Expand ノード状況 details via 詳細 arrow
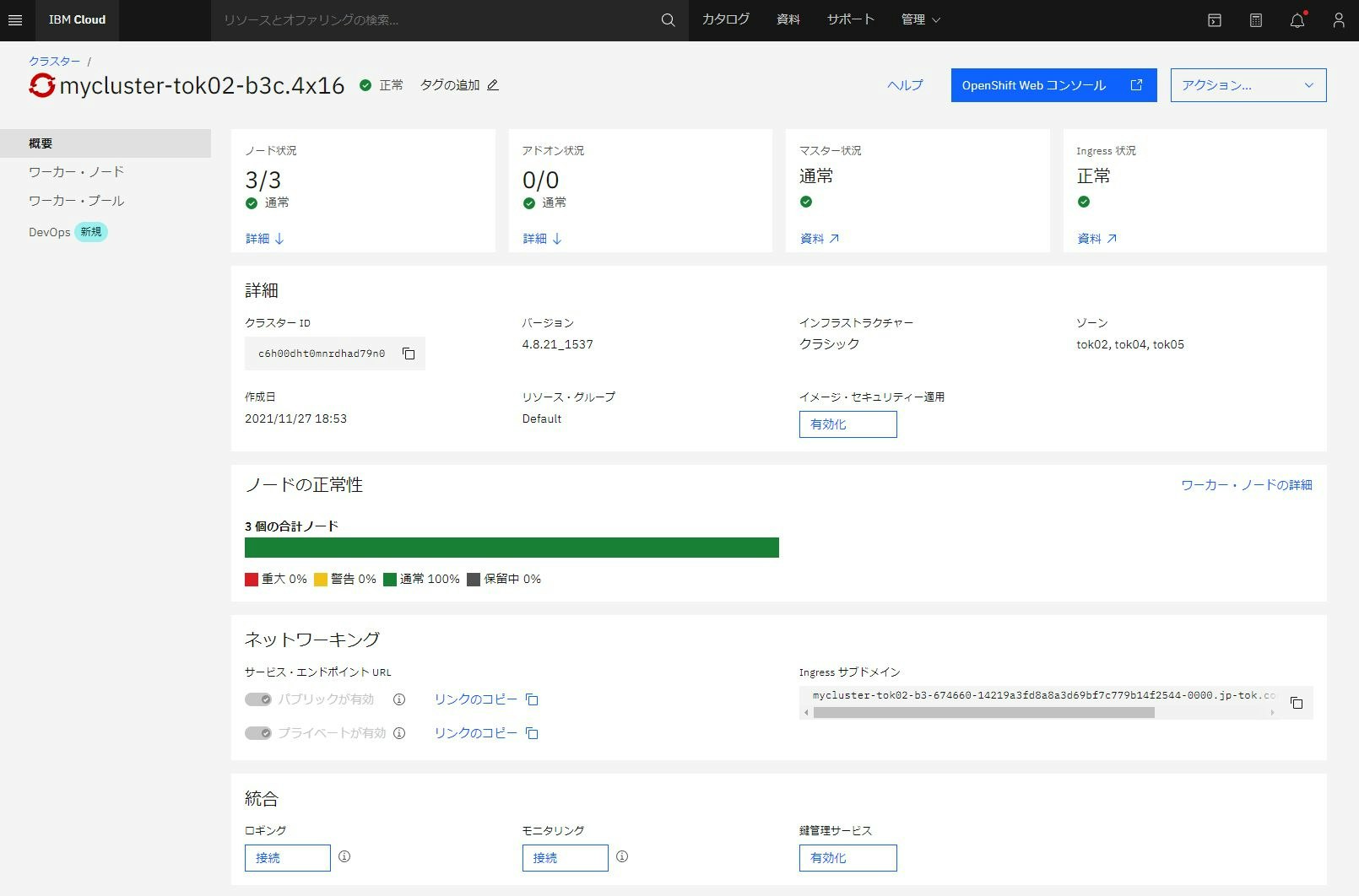The image size is (1359, 896). point(264,239)
